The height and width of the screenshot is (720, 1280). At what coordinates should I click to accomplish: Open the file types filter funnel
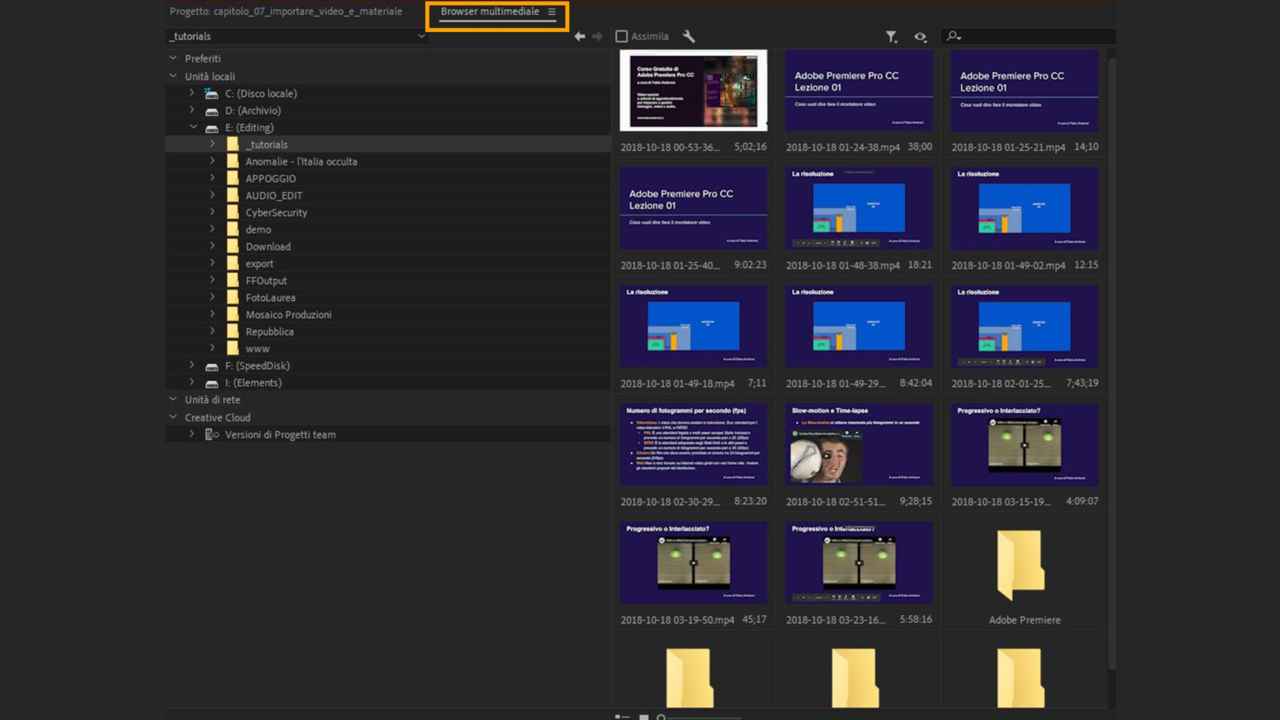891,37
